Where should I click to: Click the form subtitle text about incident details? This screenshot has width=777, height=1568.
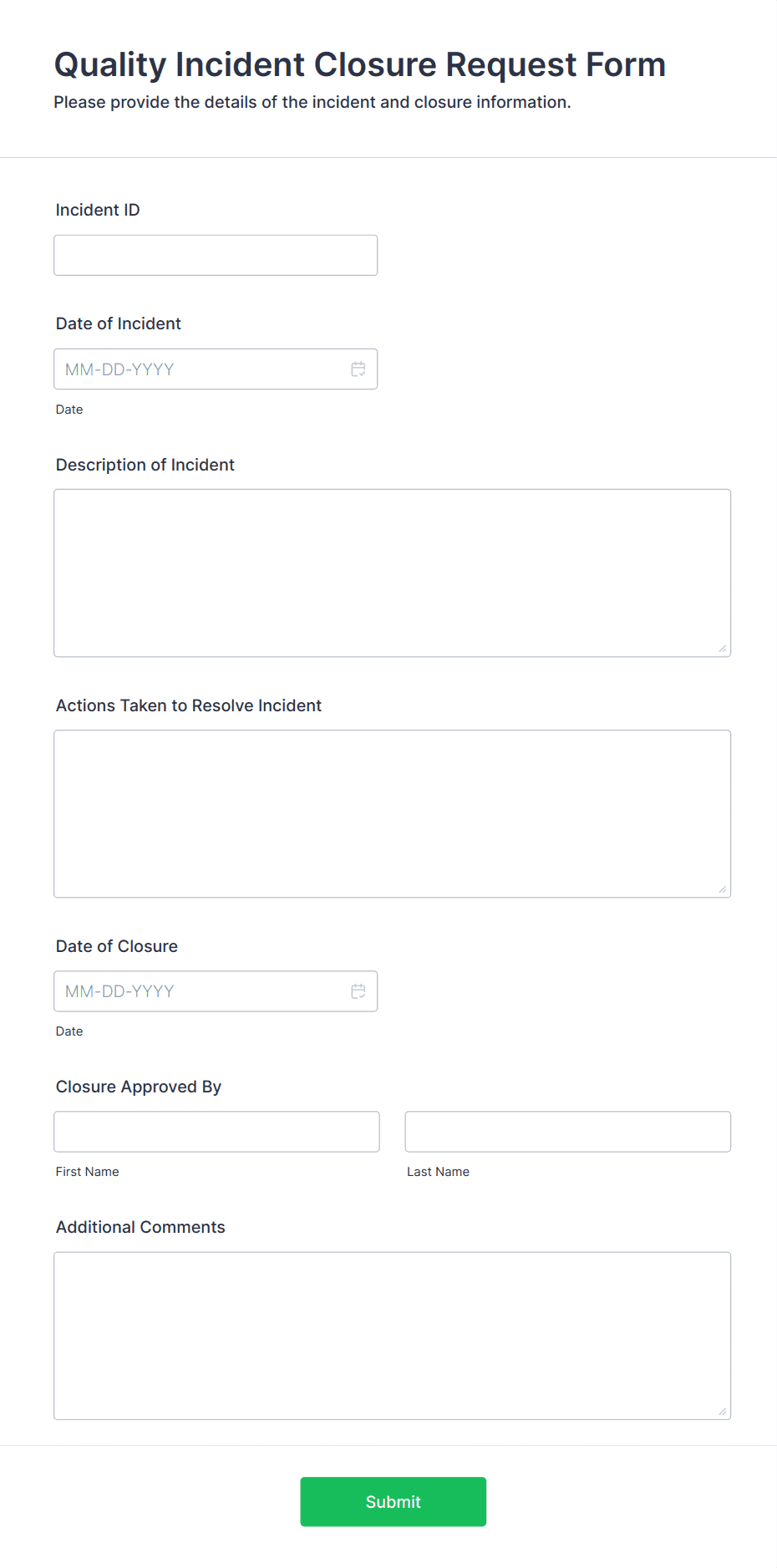tap(312, 102)
